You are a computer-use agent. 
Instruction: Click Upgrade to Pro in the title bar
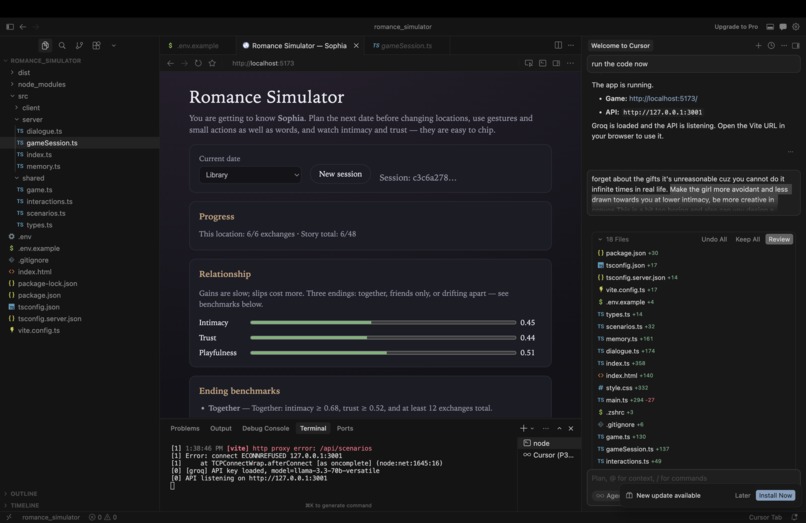click(x=736, y=27)
